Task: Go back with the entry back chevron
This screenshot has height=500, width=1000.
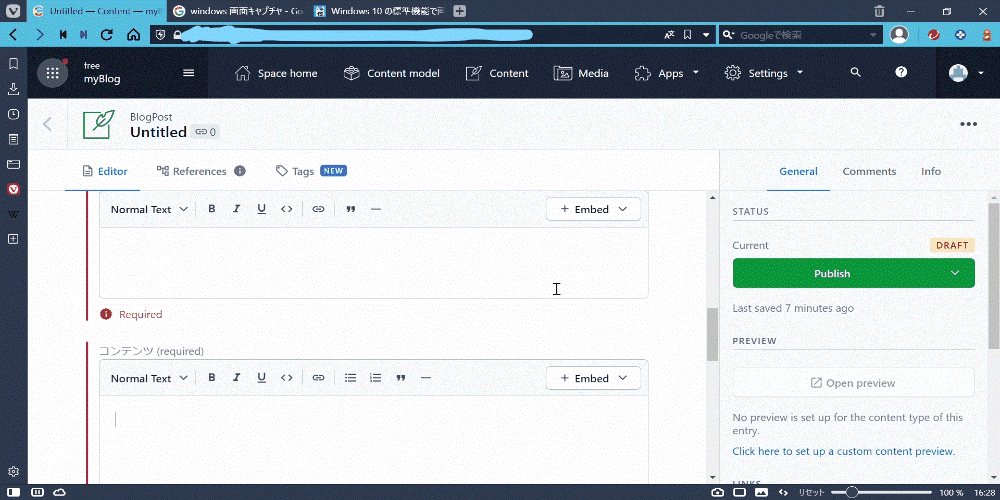Action: point(47,124)
